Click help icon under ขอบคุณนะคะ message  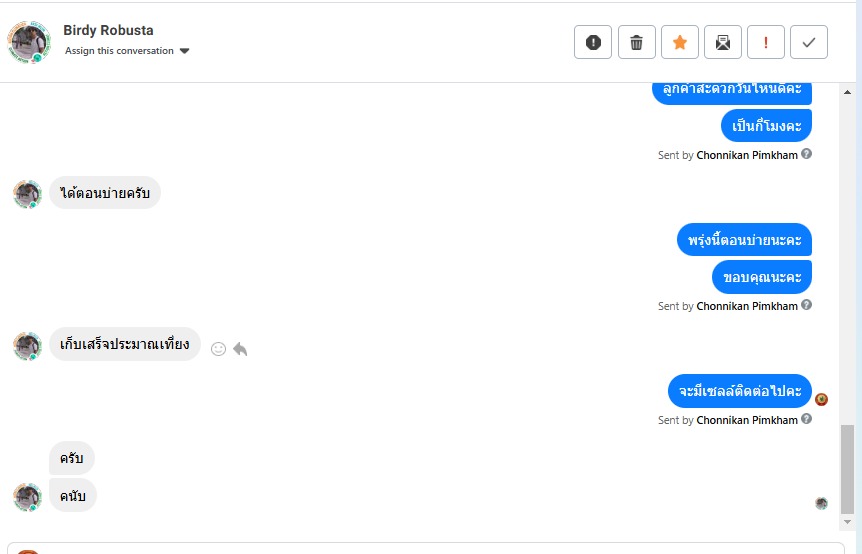[x=806, y=305]
